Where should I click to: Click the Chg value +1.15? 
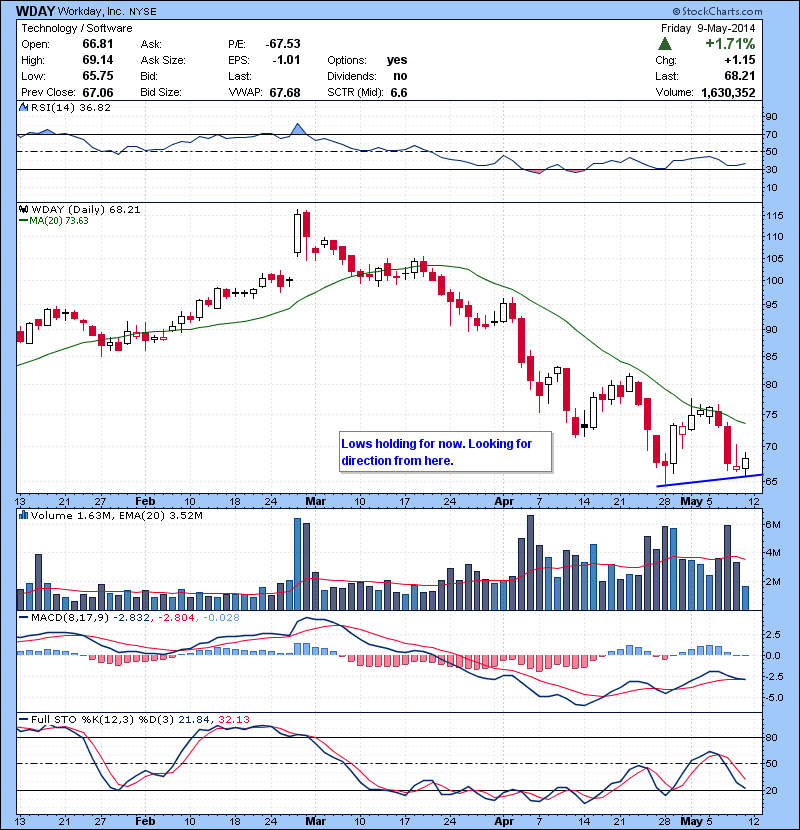point(740,60)
